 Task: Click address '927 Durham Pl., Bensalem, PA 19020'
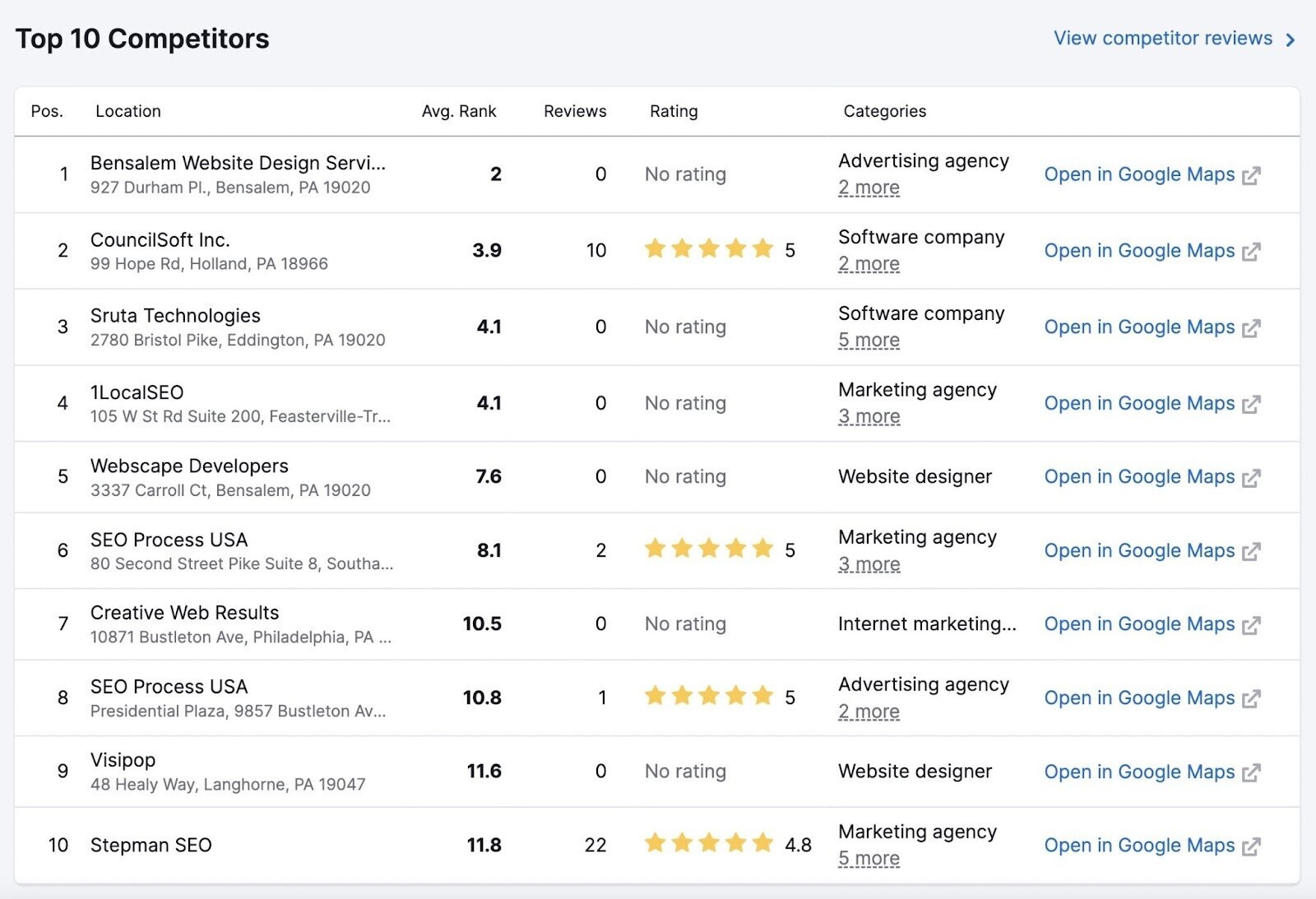coord(230,188)
